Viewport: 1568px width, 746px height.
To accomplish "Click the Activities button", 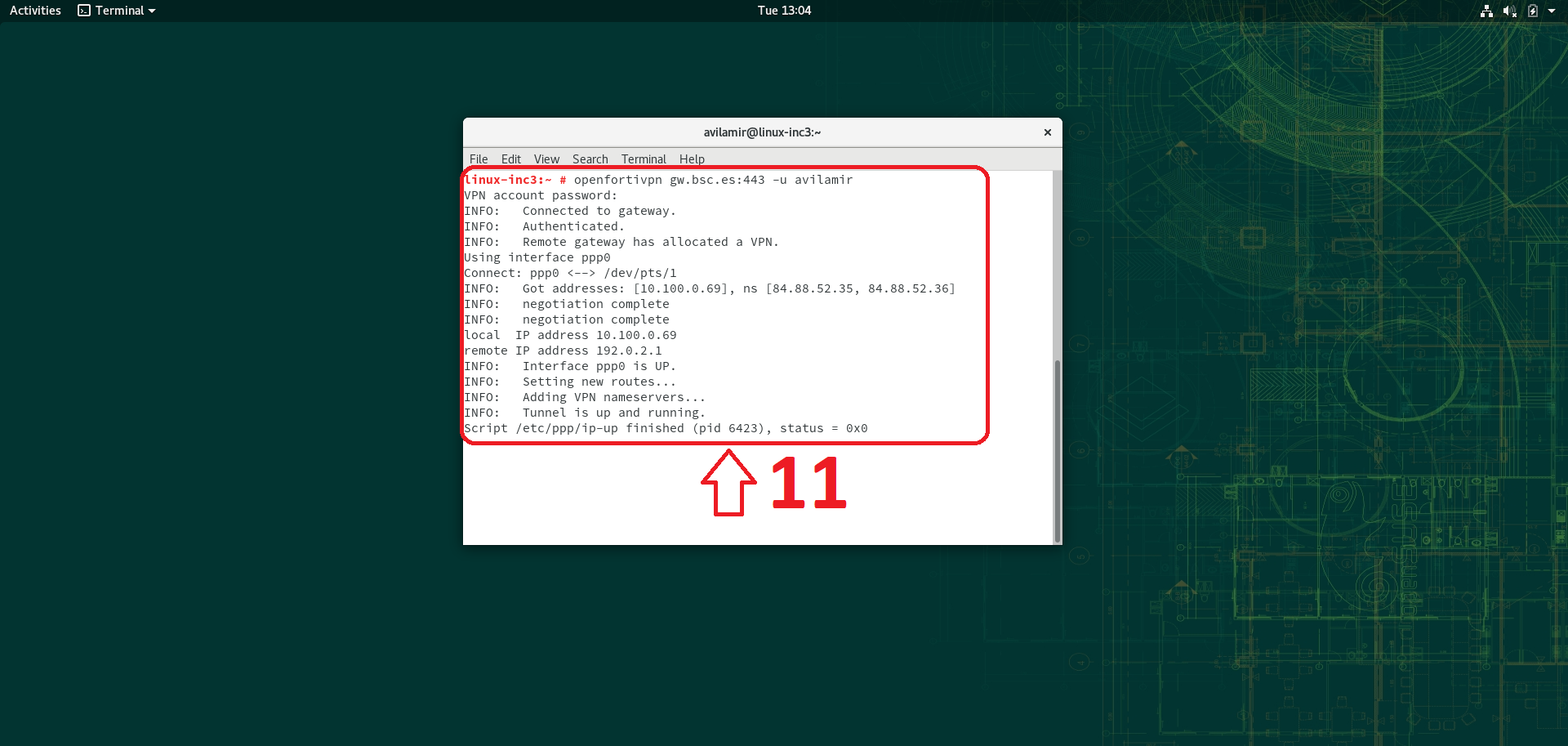I will (x=35, y=11).
